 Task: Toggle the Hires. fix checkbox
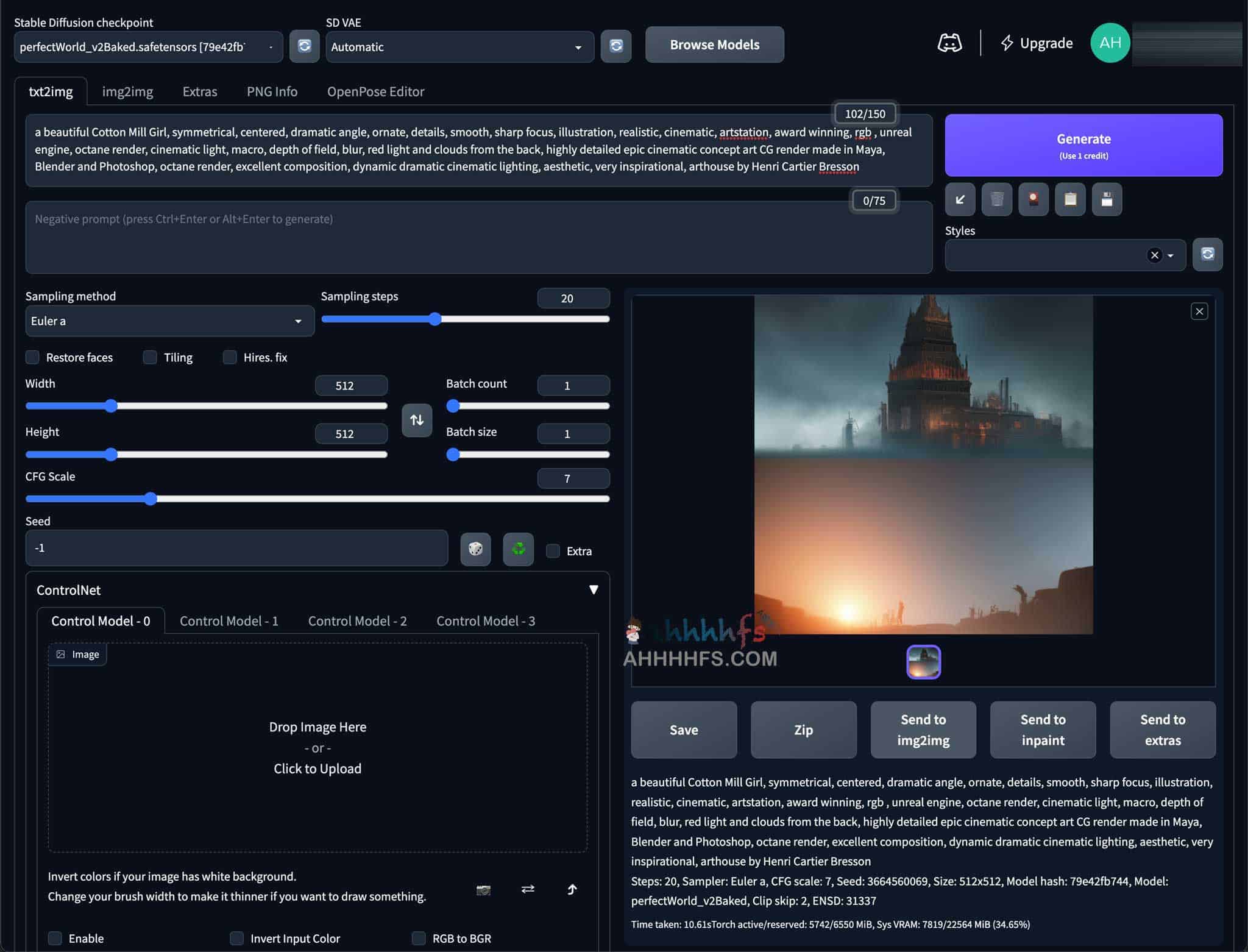pyautogui.click(x=230, y=357)
